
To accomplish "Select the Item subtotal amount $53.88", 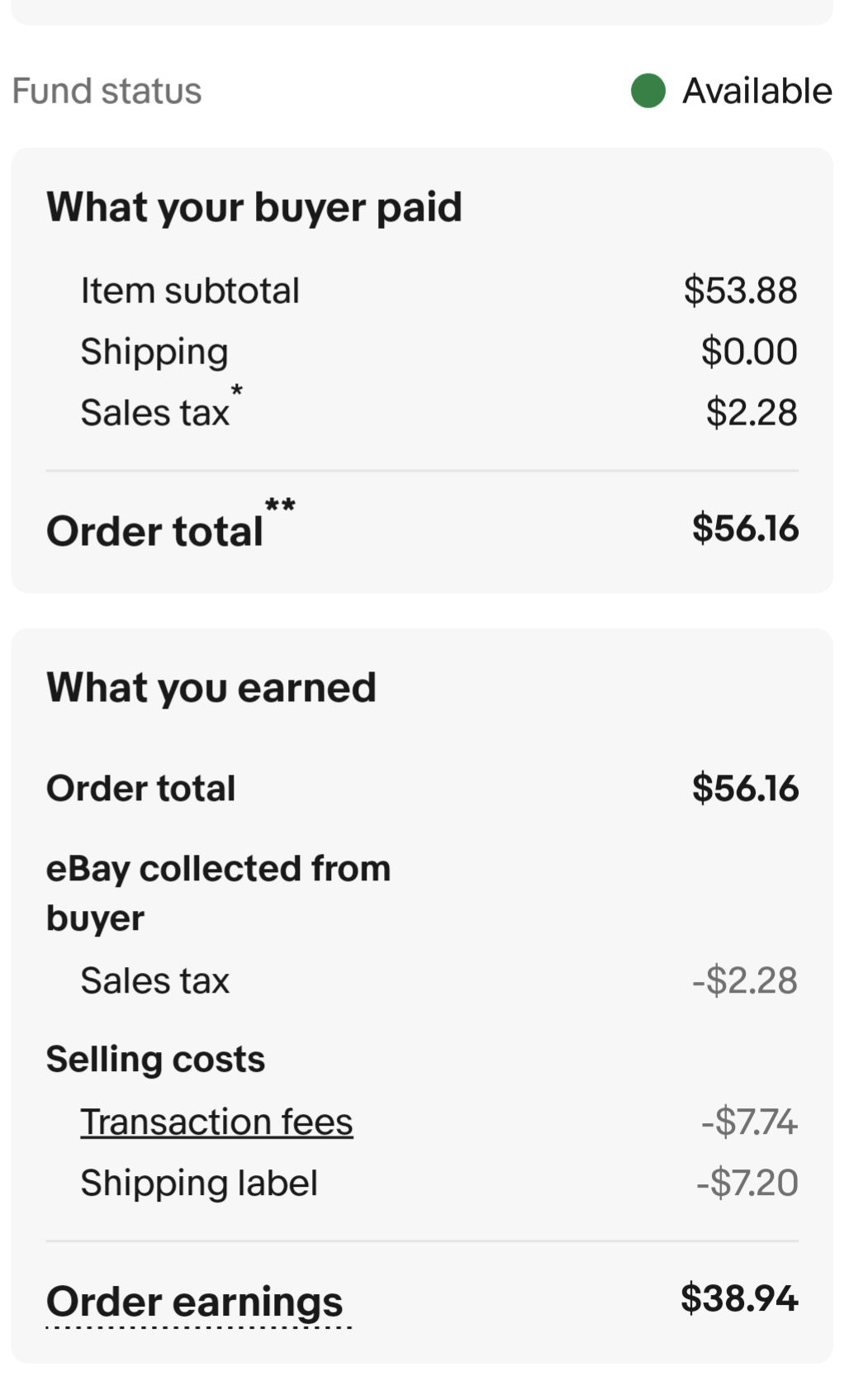I will (x=739, y=289).
